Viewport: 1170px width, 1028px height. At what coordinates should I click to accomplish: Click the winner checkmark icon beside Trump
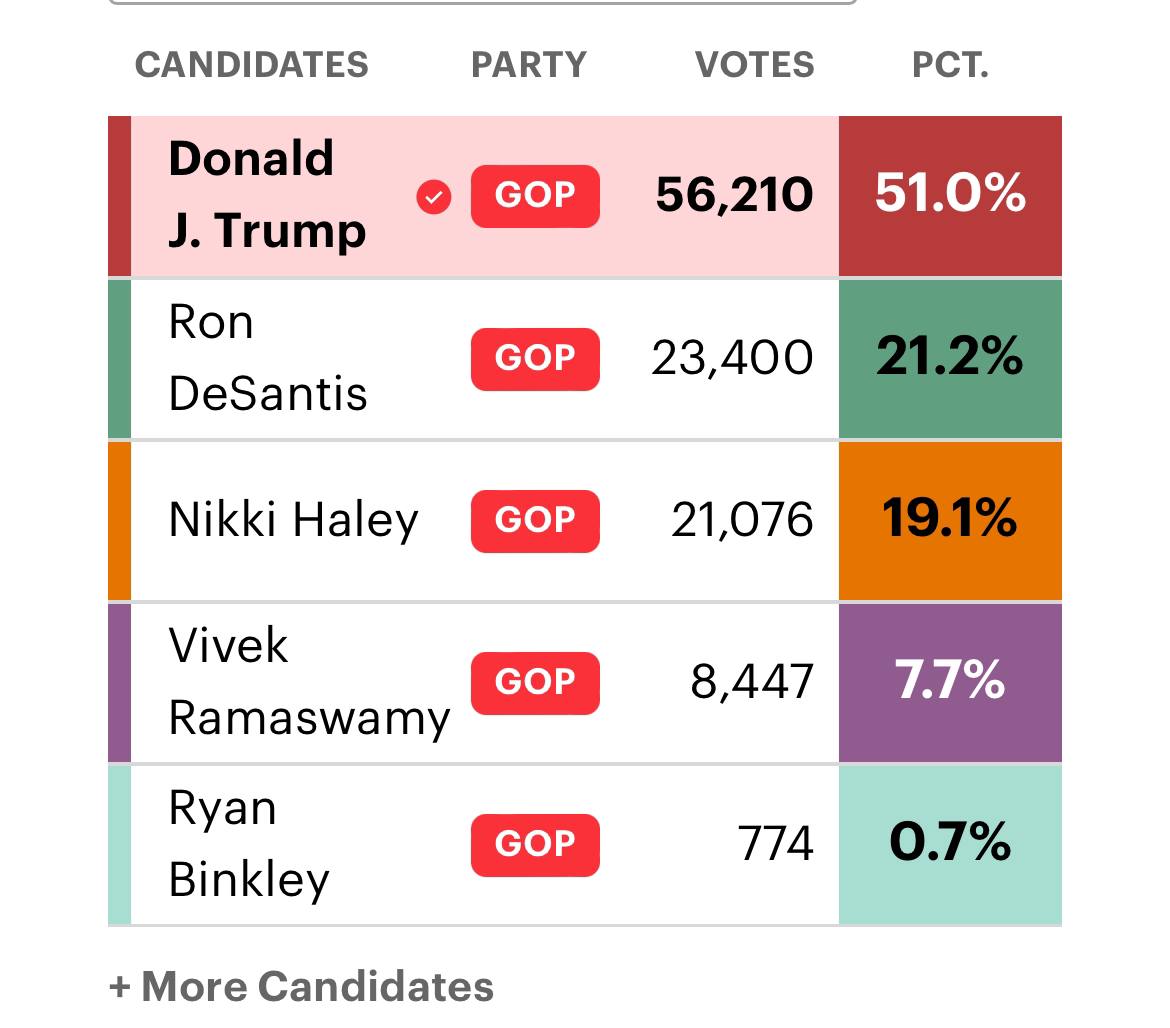tap(434, 197)
